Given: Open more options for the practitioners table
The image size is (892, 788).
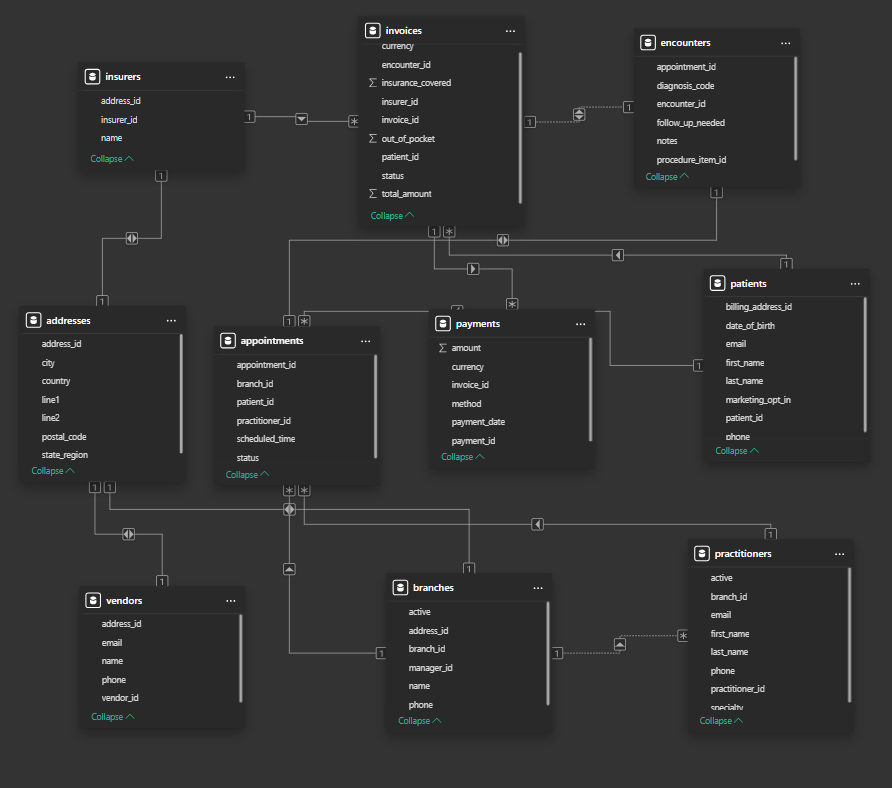Looking at the screenshot, I should tap(838, 554).
